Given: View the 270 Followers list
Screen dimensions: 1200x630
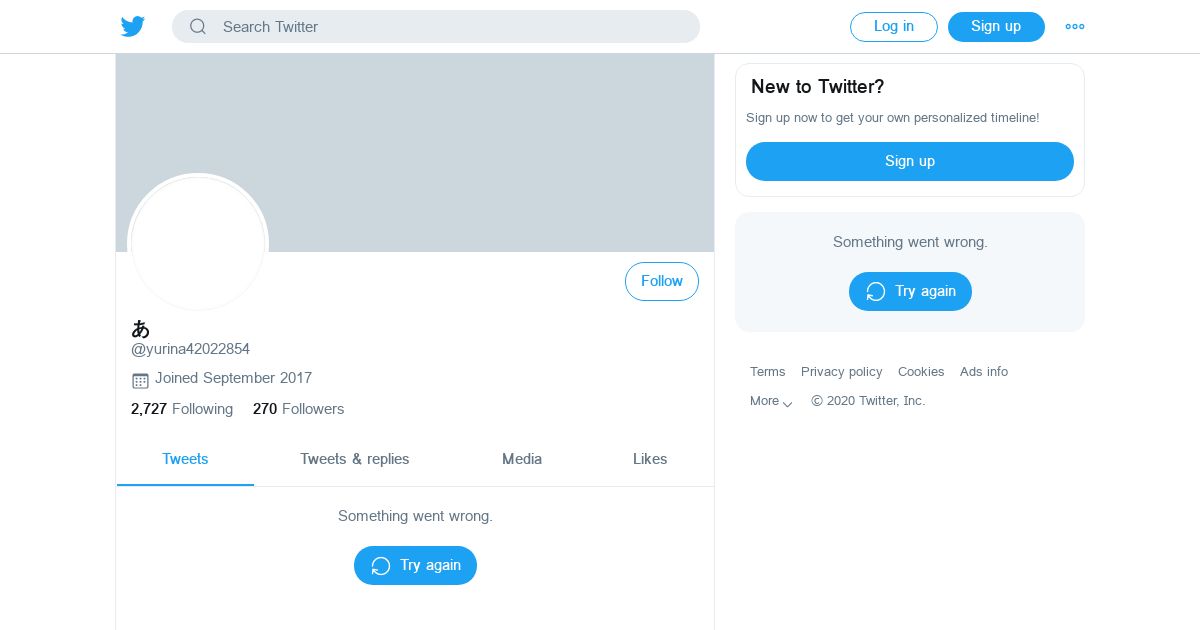Looking at the screenshot, I should tap(298, 409).
